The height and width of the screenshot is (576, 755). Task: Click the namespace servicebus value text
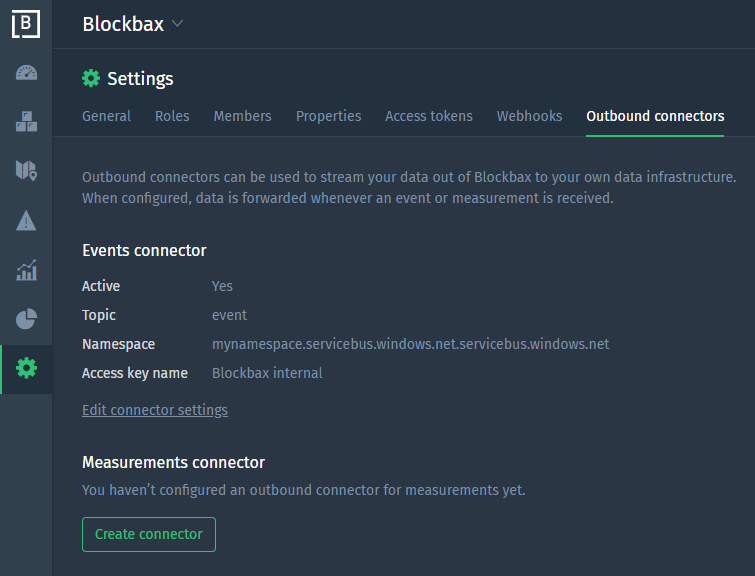(410, 344)
